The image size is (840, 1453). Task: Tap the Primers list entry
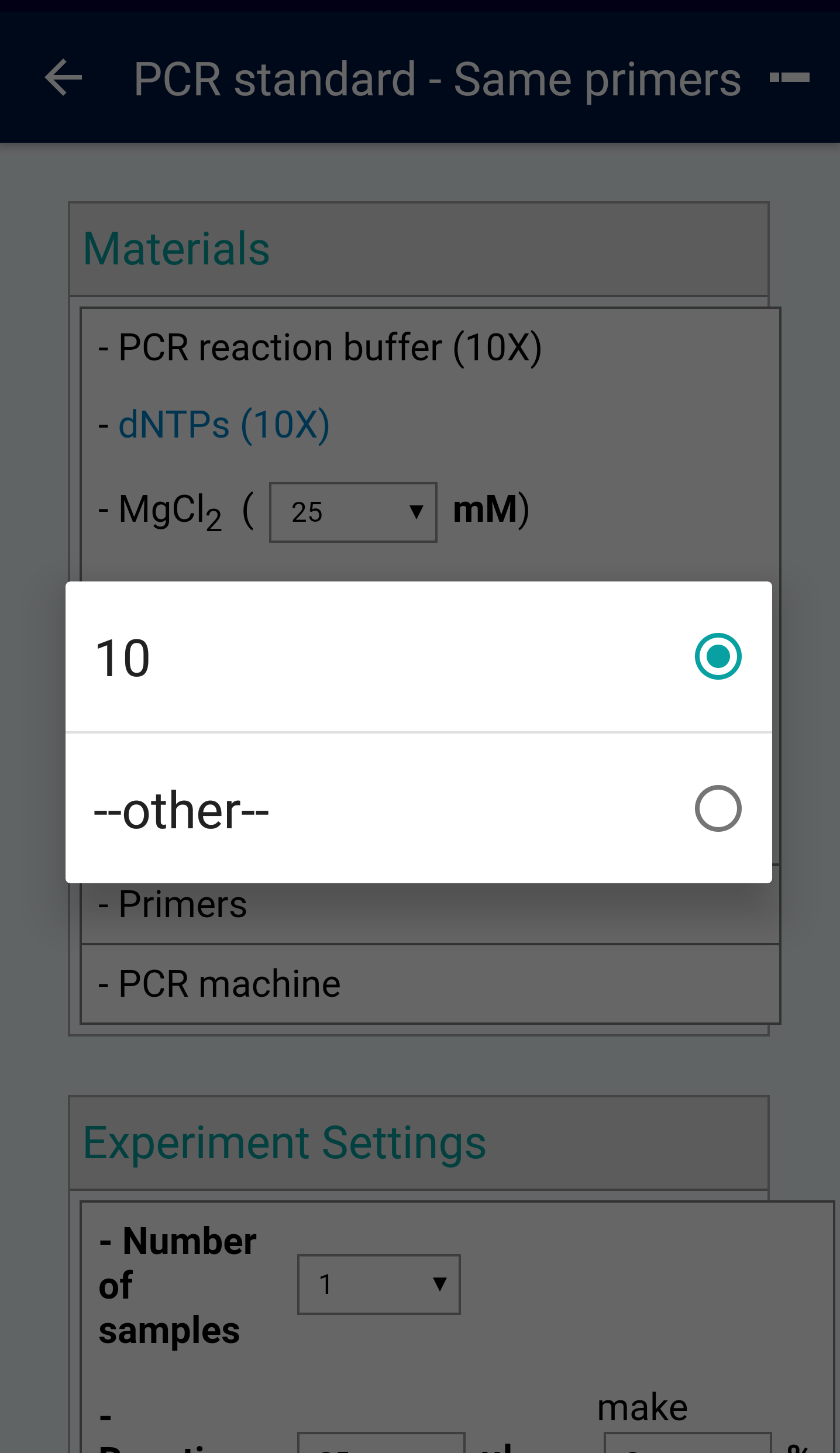(183, 905)
